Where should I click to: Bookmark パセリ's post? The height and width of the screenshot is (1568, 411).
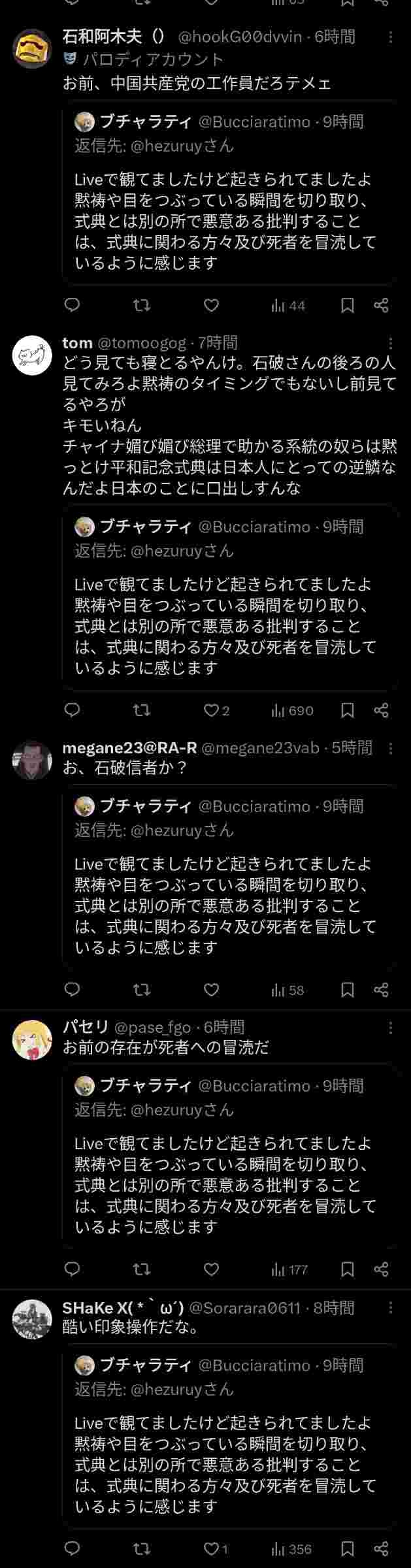tap(348, 1269)
